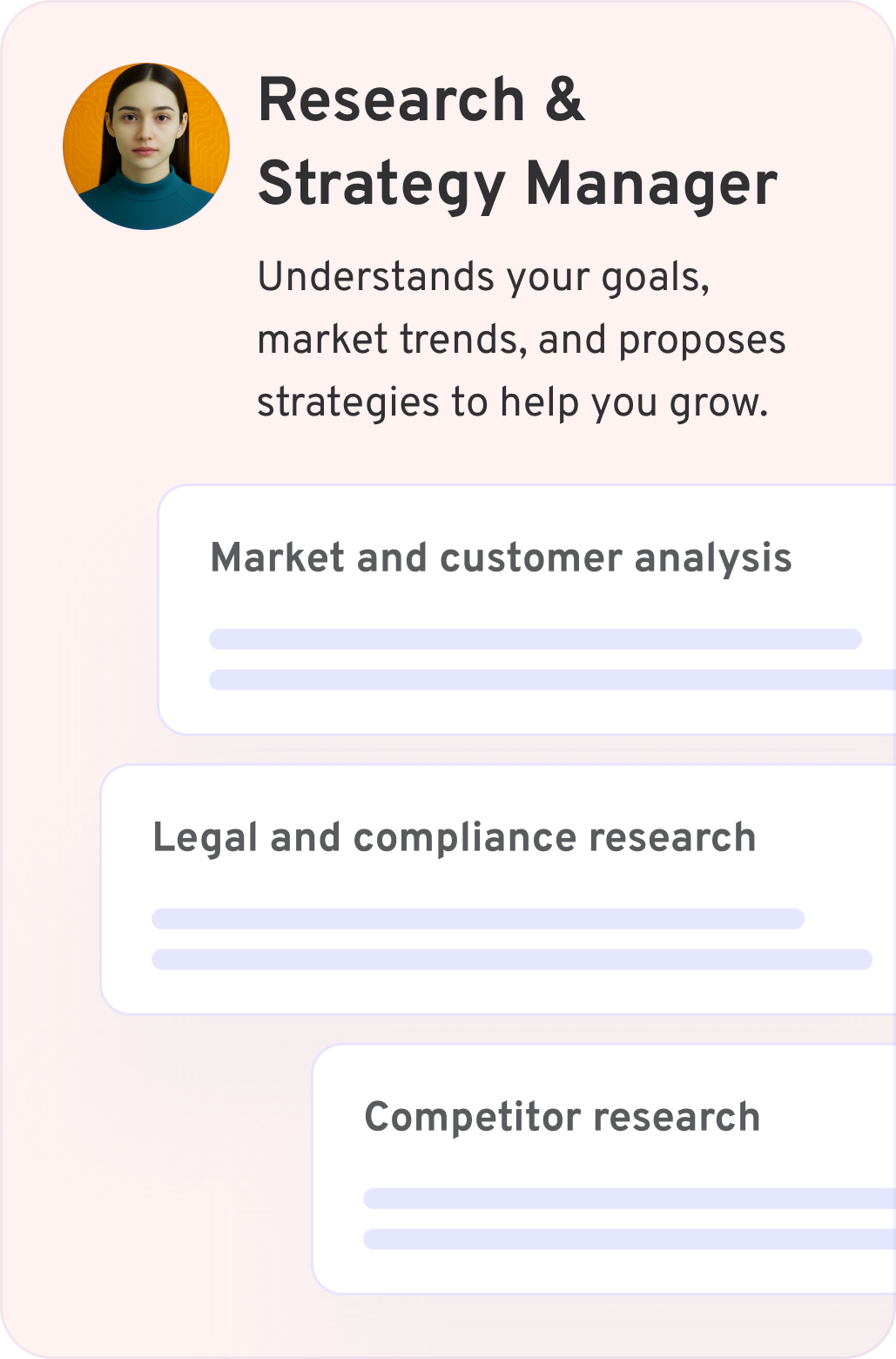Click the word "Manager" in the heading
Viewport: 896px width, 1359px height.
pyautogui.click(x=651, y=185)
